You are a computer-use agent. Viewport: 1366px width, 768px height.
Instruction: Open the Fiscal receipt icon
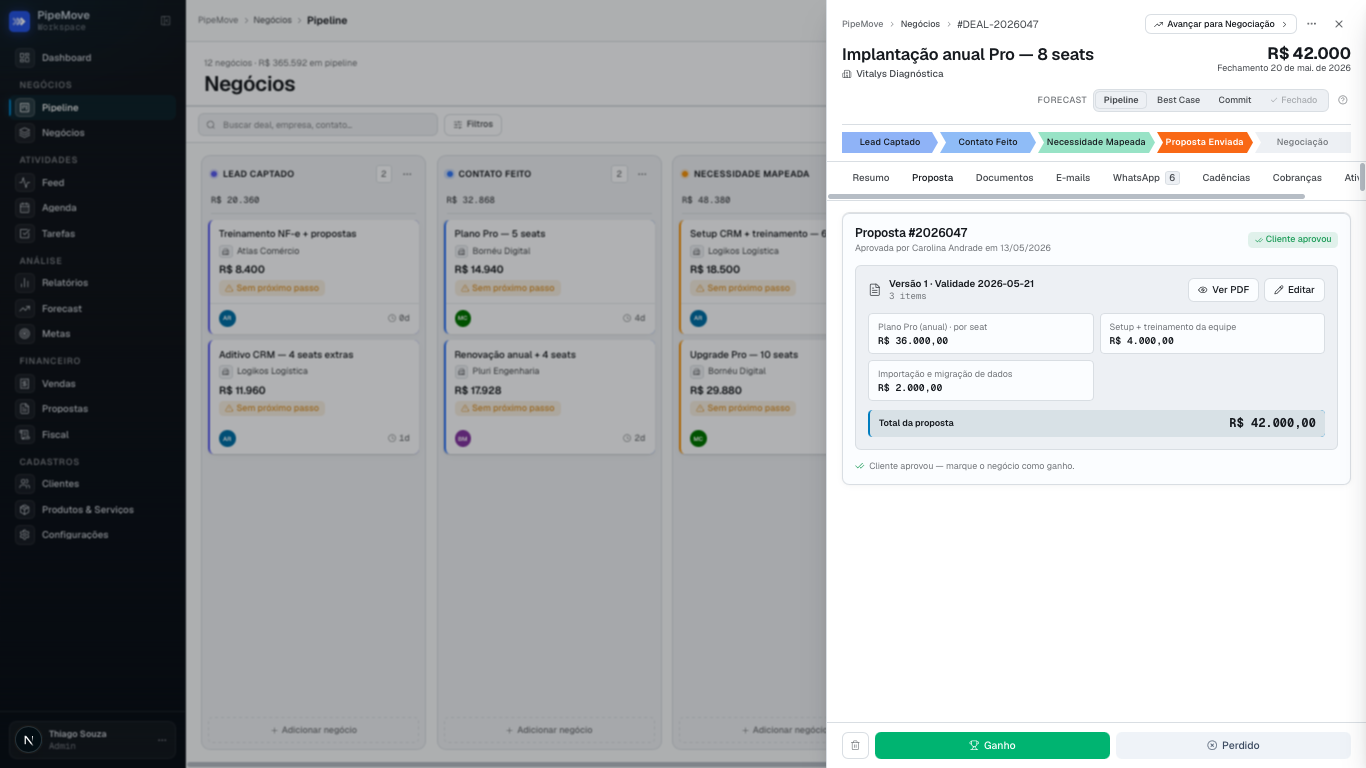tap(25, 435)
